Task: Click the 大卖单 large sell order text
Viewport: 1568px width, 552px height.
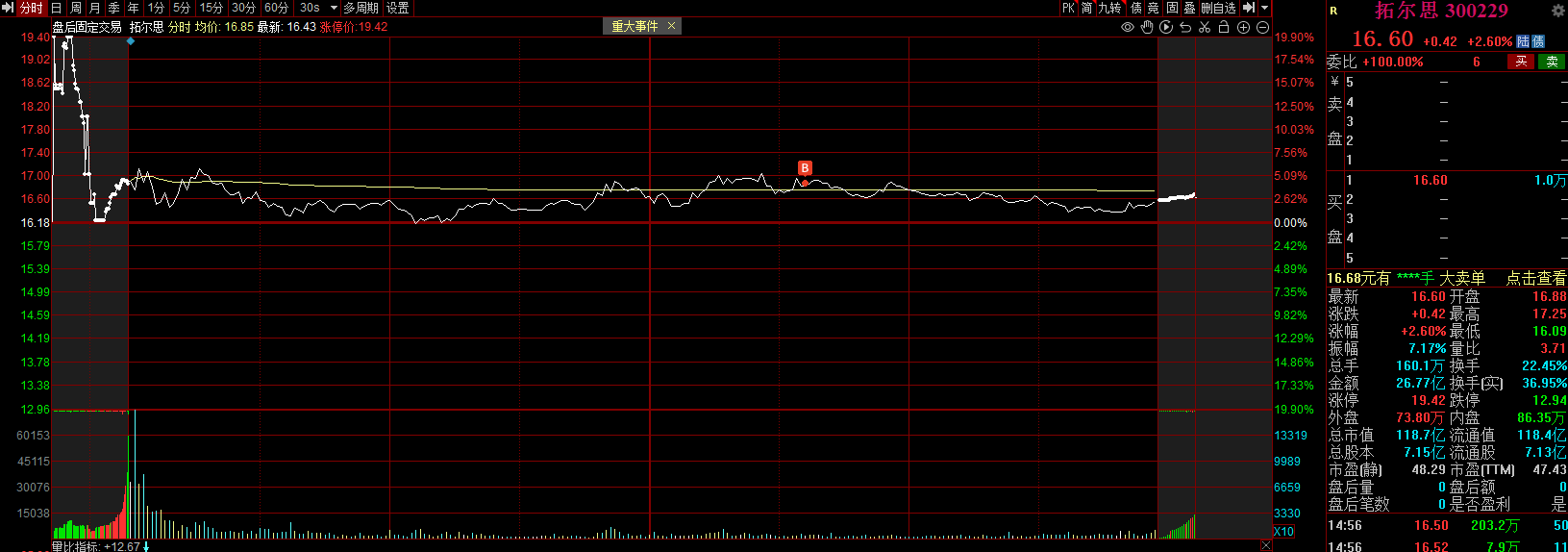Action: pyautogui.click(x=1461, y=278)
